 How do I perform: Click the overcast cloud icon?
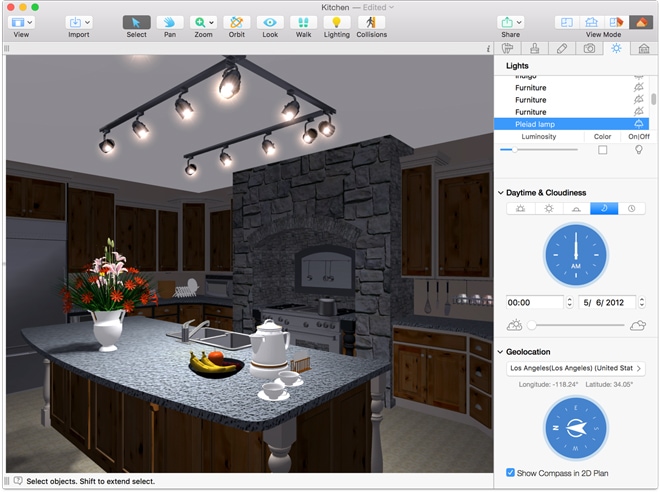638,325
